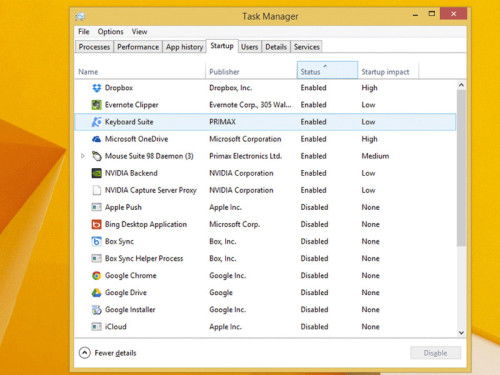
Task: Switch to the Processes tab
Action: [94, 47]
